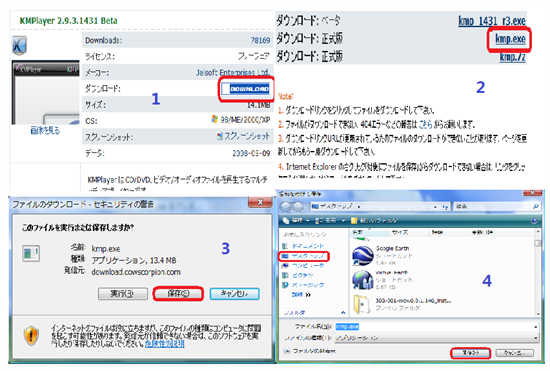Select the Virtual Earth shortcut icon
Screen dimensions: 550x371
[x=363, y=280]
